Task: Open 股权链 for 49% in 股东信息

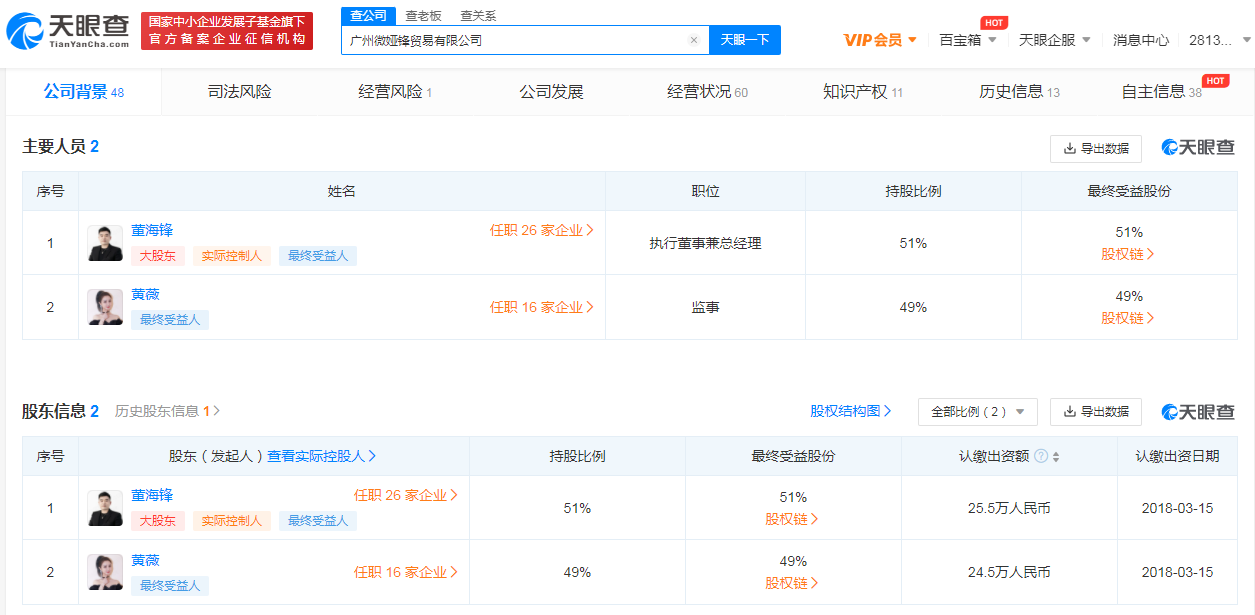Action: click(792, 583)
